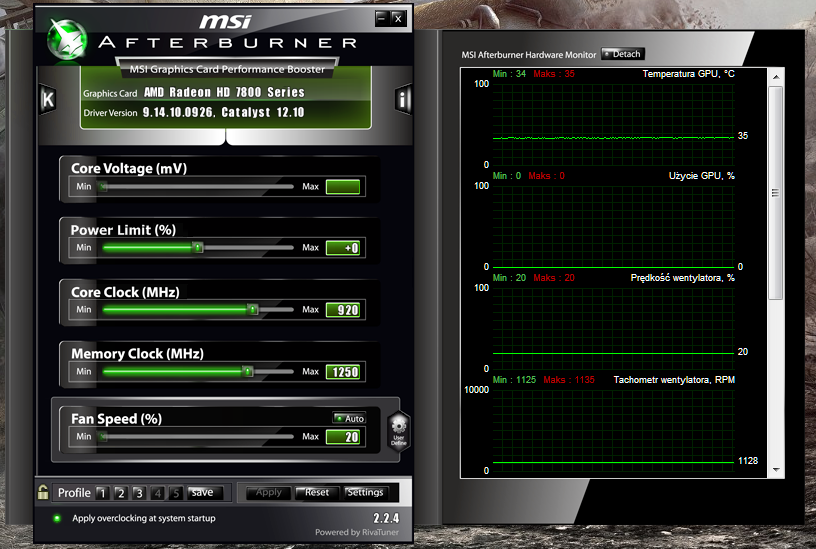Click the Power Limit slider handle
816x549 pixels.
[198, 248]
